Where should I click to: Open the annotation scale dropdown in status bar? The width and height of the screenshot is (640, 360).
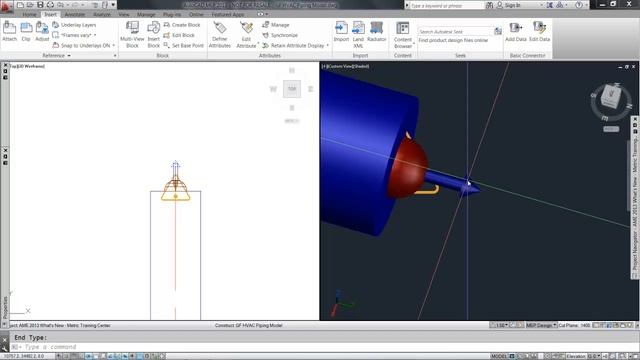point(501,325)
